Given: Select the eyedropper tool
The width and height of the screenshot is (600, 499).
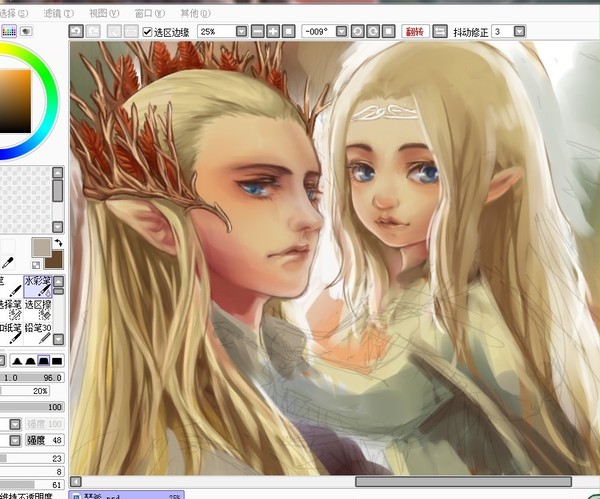Looking at the screenshot, I should (7, 263).
